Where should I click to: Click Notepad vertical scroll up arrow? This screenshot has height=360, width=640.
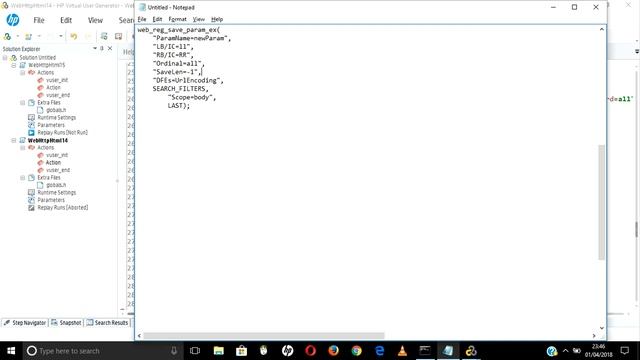point(602,29)
